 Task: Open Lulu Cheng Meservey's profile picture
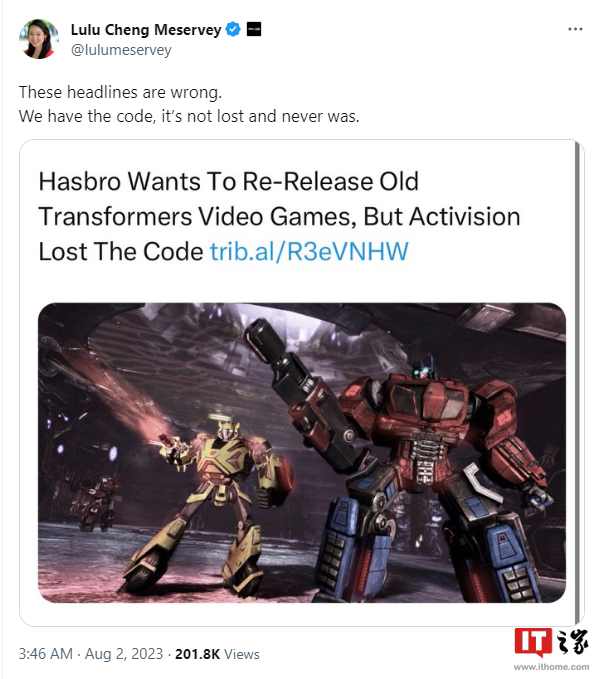39,39
